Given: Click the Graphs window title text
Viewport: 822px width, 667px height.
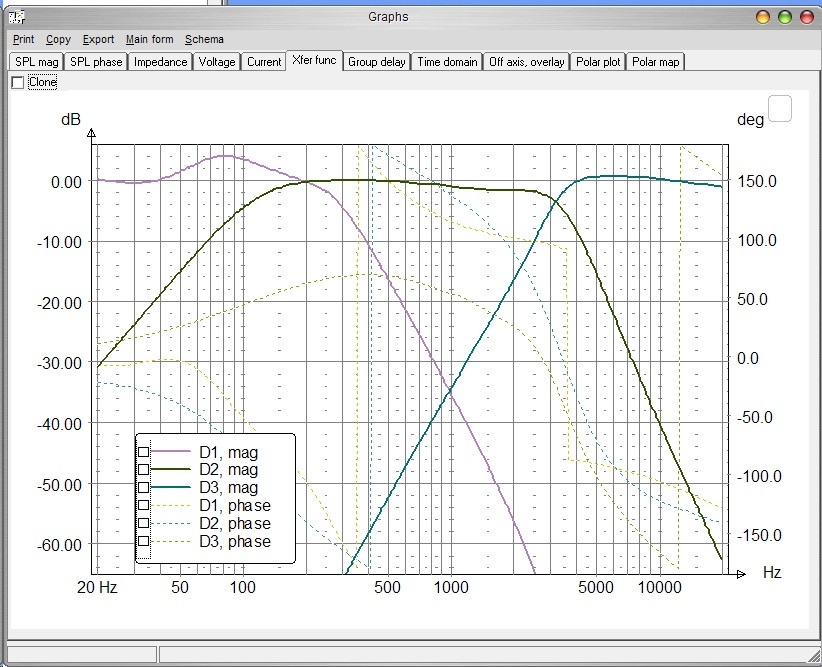Looking at the screenshot, I should 388,17.
